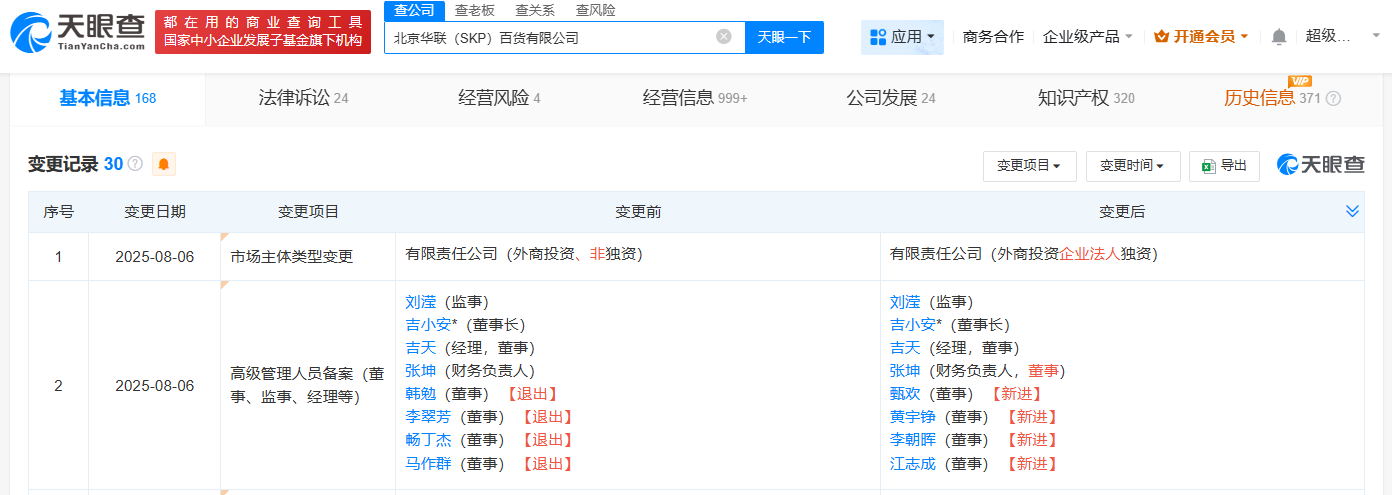Open 李朝晖 new director profile link
Image resolution: width=1392 pixels, height=495 pixels.
point(913,440)
